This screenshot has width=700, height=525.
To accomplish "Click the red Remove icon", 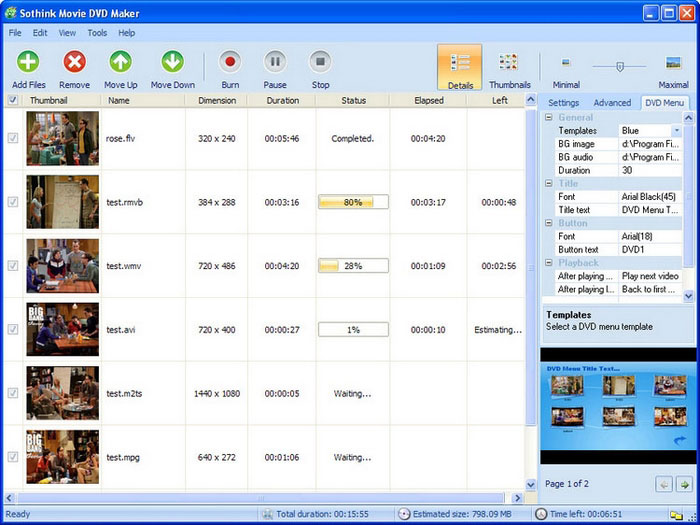I will point(74,62).
